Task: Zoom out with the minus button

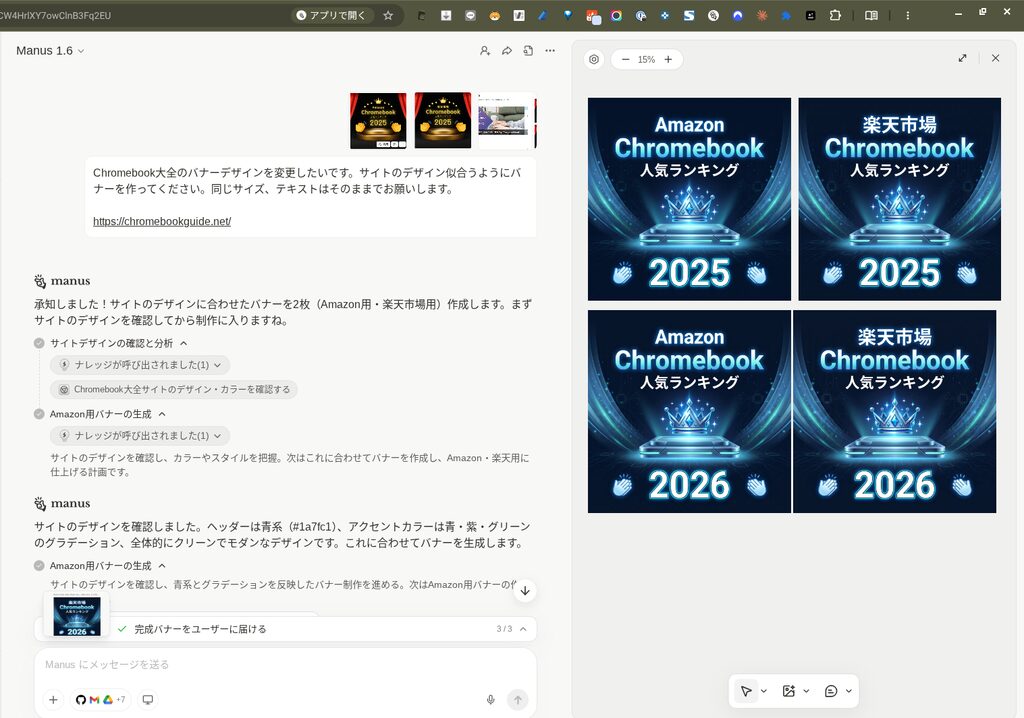Action: [626, 59]
